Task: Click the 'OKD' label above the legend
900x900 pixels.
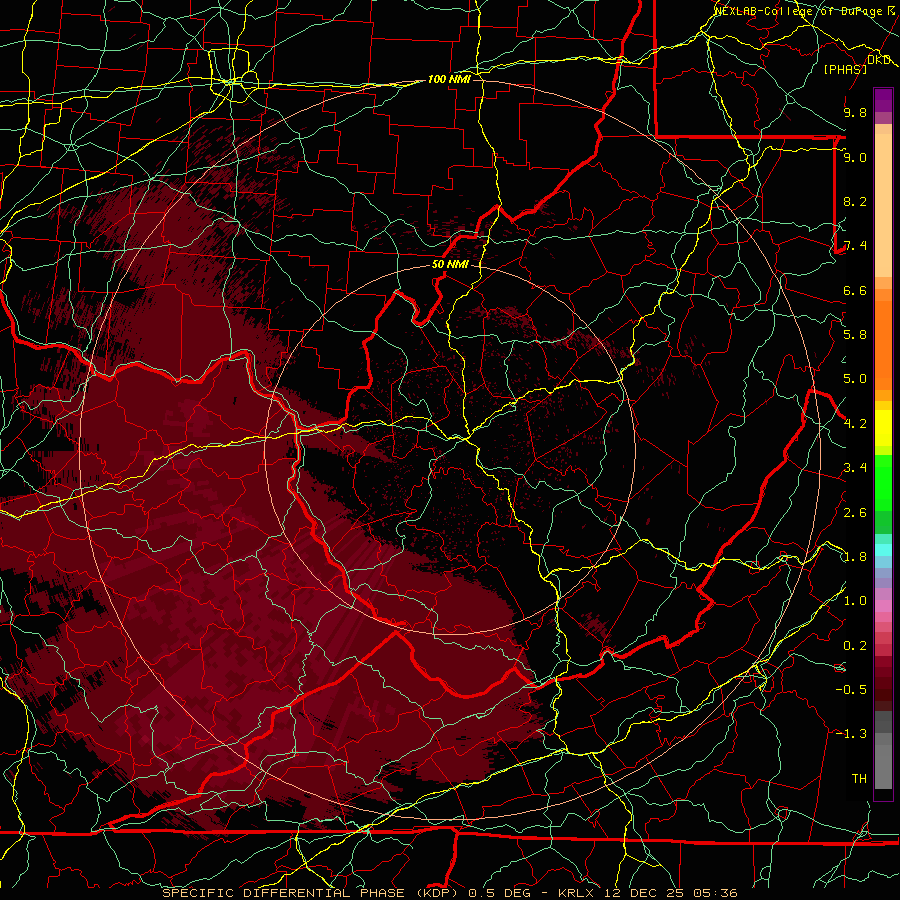Action: tap(878, 60)
